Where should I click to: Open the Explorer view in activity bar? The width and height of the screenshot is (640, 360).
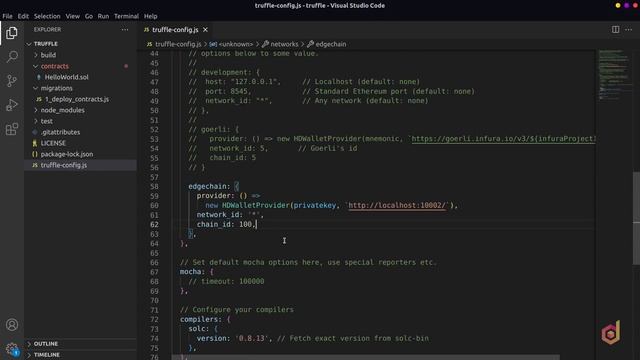[12, 33]
